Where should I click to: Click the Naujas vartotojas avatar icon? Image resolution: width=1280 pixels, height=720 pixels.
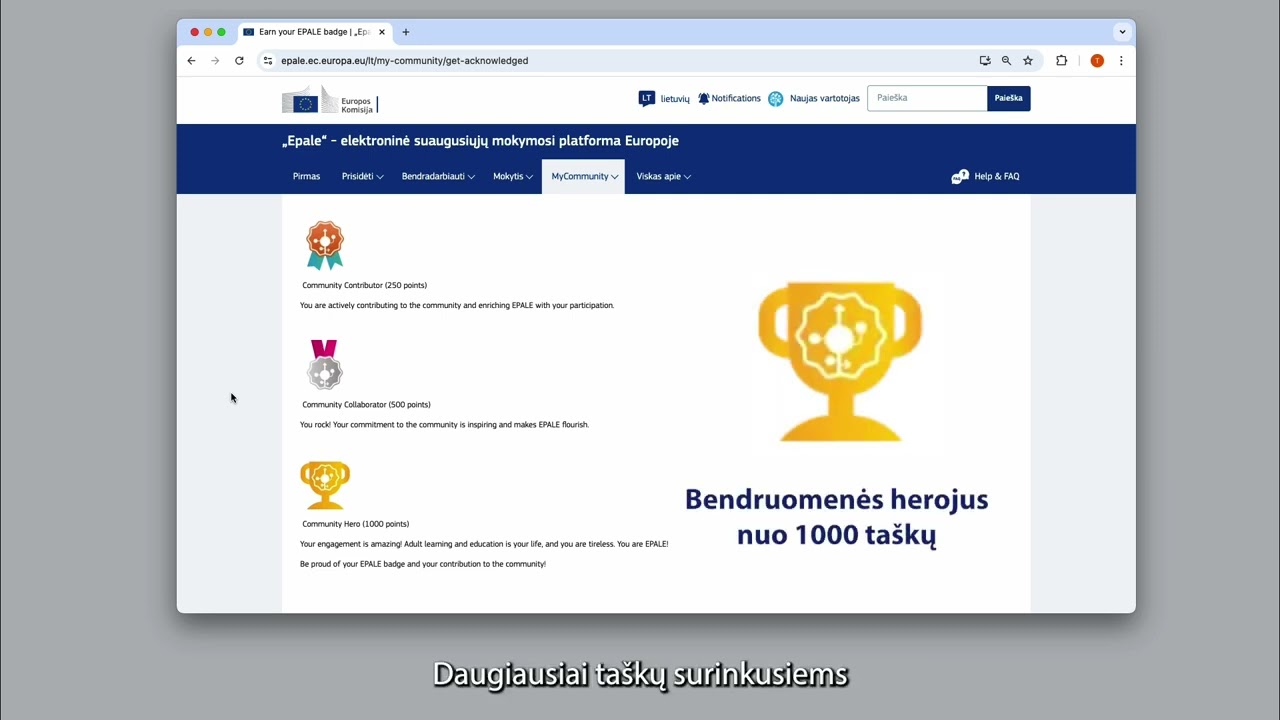pyautogui.click(x=776, y=98)
